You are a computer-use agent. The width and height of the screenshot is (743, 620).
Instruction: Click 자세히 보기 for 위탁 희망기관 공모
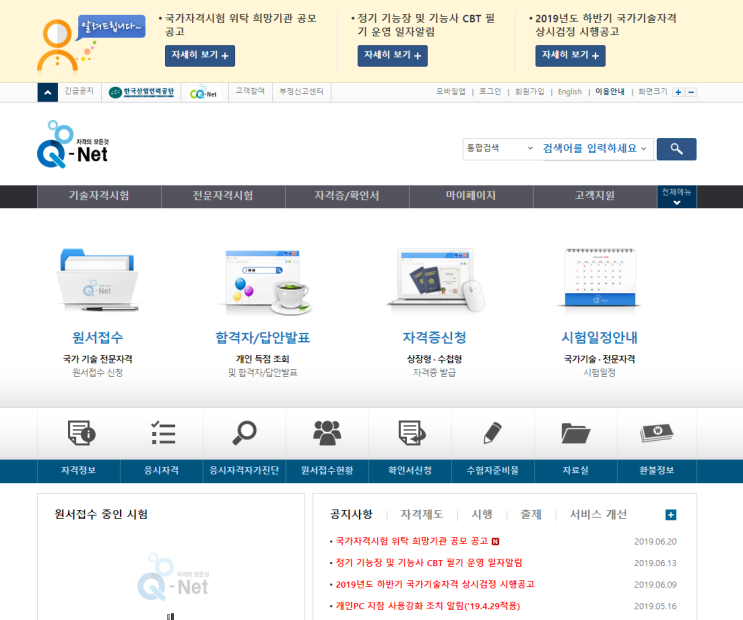pyautogui.click(x=200, y=55)
